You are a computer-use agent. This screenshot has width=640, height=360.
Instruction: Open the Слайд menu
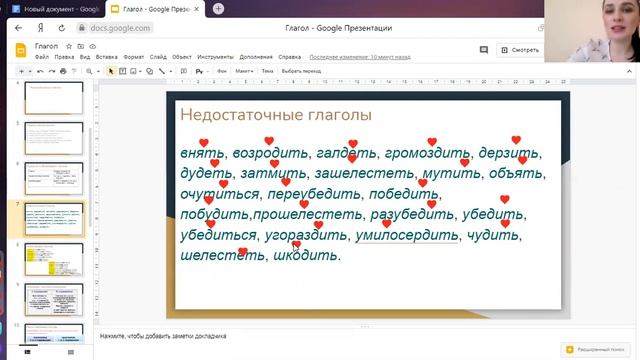[x=158, y=57]
